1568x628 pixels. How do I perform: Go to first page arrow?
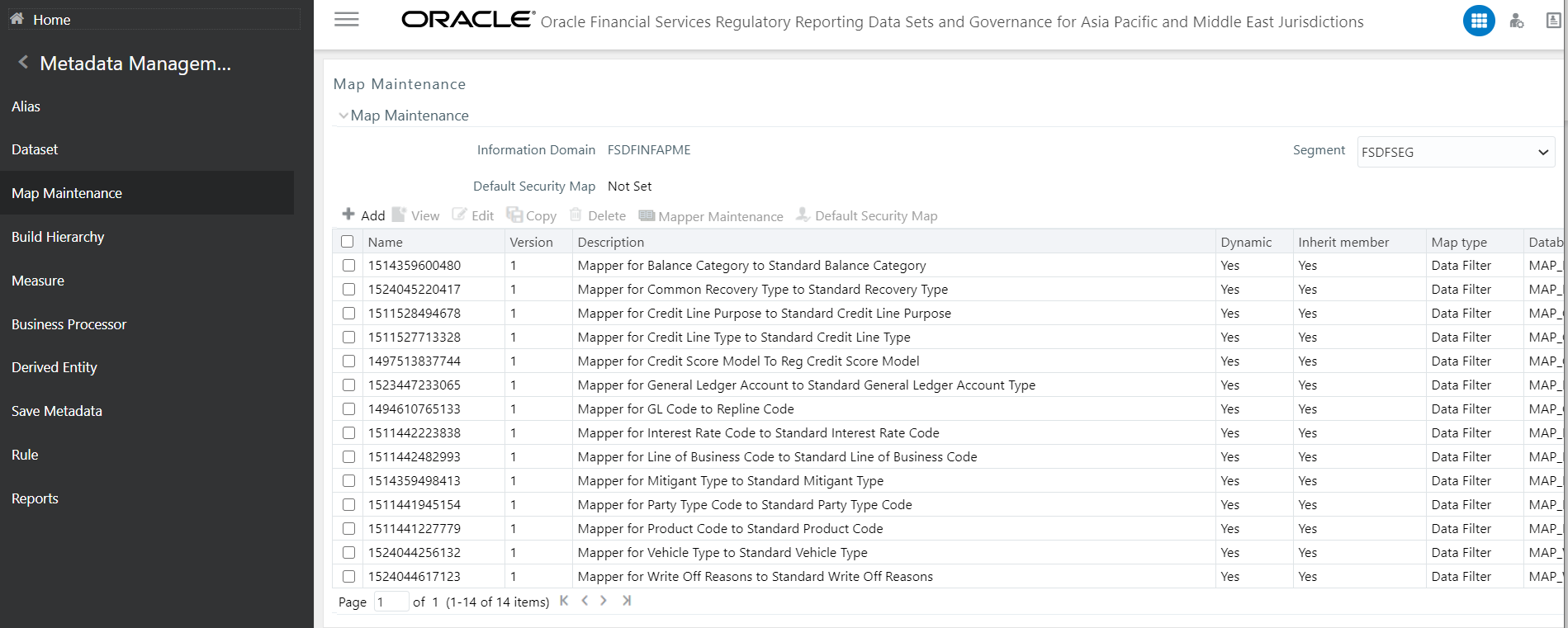pyautogui.click(x=564, y=601)
